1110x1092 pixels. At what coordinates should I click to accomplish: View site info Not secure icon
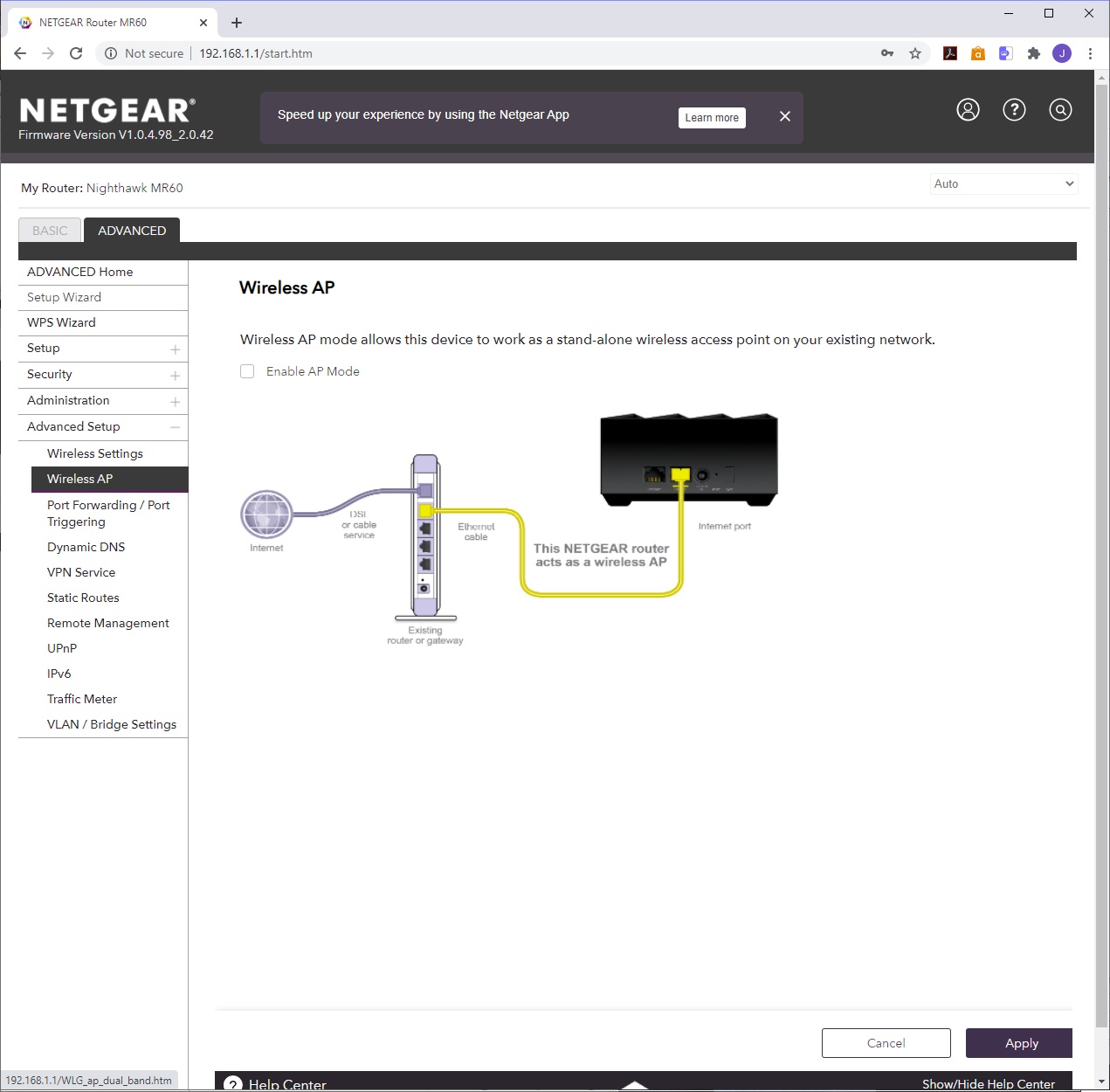(x=111, y=53)
